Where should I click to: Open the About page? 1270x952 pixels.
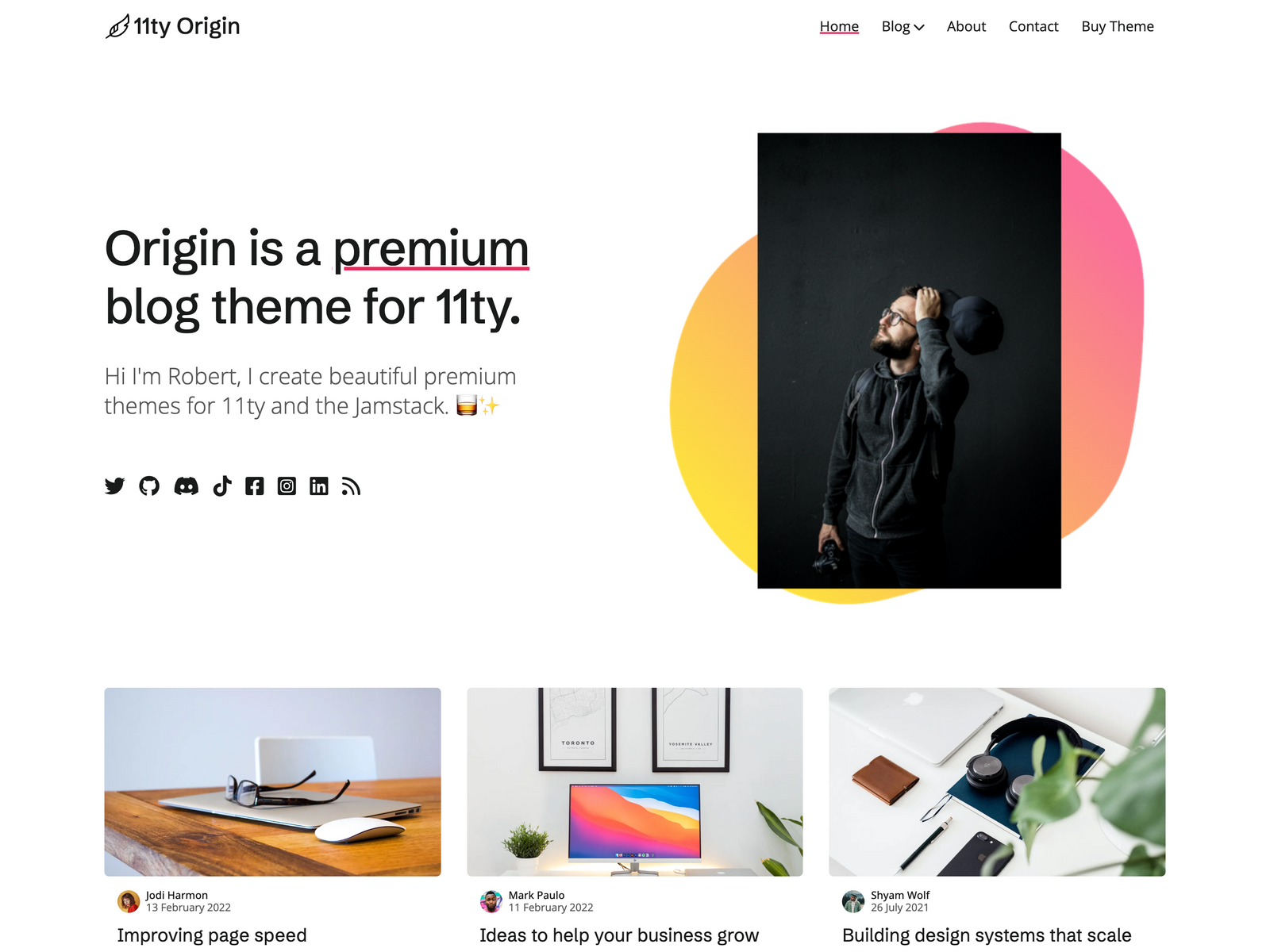966,26
